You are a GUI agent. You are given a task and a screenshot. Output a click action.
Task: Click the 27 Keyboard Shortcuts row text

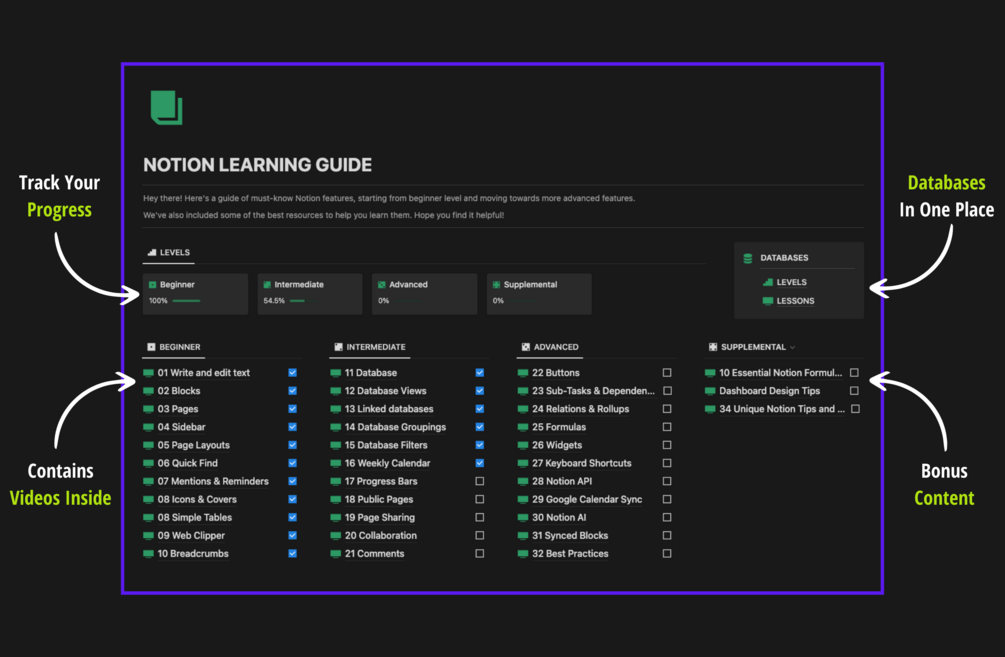point(581,463)
